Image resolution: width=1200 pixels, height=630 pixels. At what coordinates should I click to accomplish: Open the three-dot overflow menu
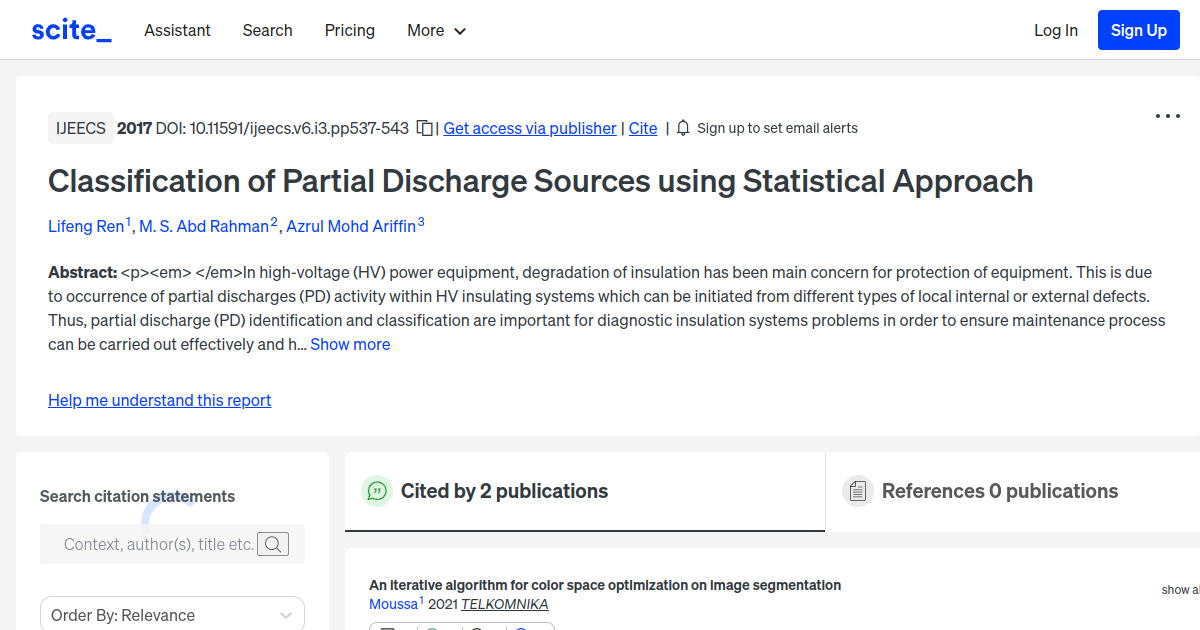[x=1167, y=116]
